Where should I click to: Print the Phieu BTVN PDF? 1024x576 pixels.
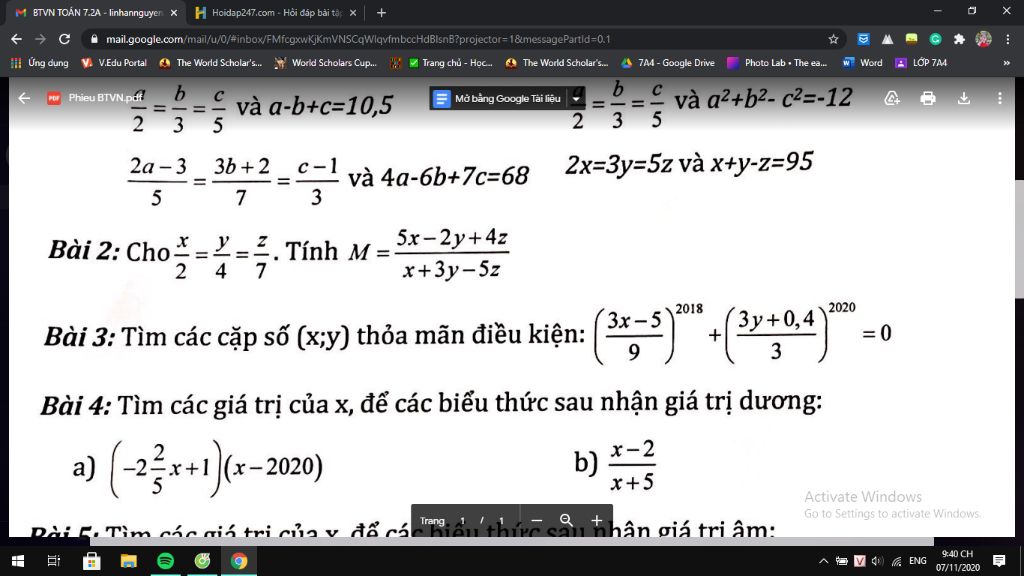point(927,98)
